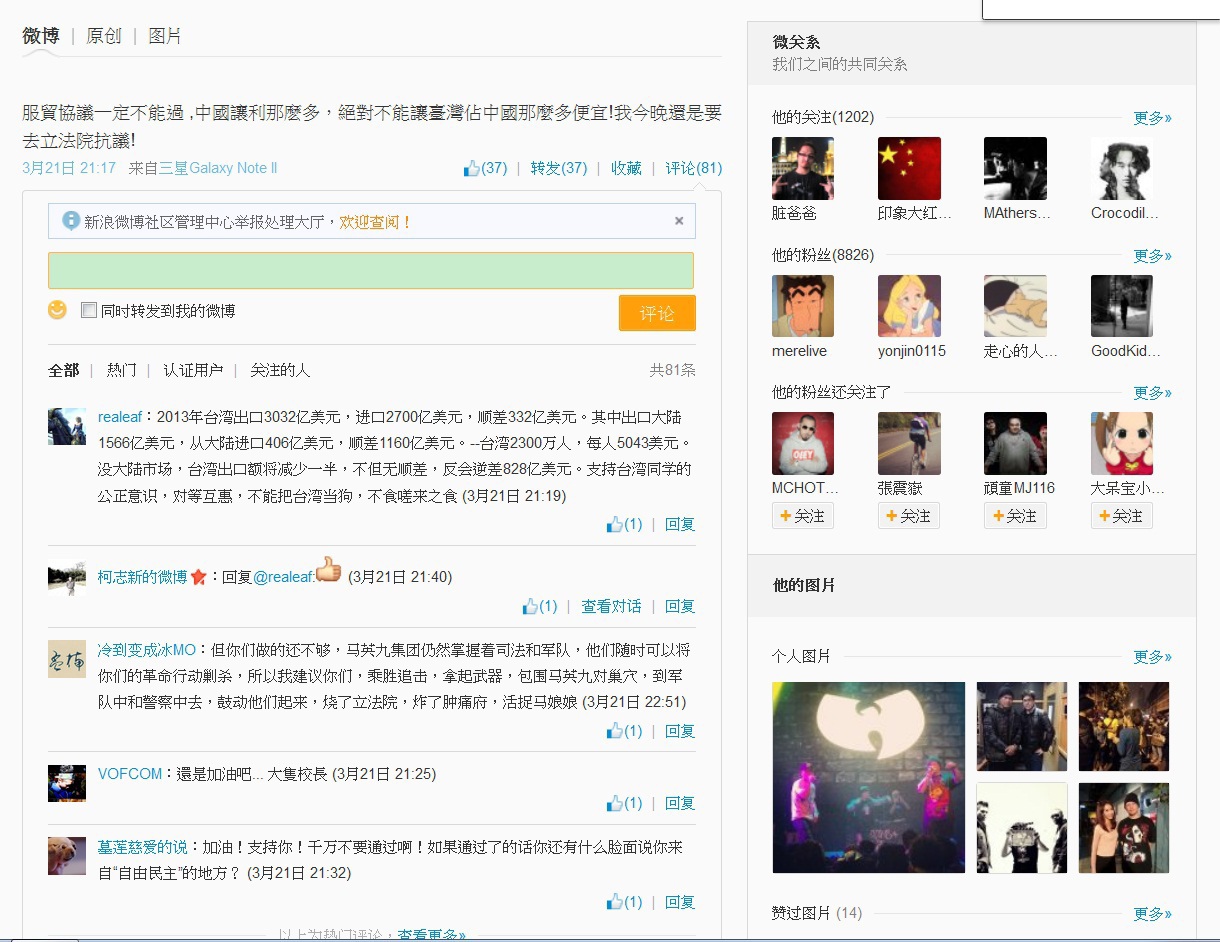Viewport: 1220px width, 942px height.
Task: Expand 更多 for 个人图片
Action: (x=1152, y=656)
